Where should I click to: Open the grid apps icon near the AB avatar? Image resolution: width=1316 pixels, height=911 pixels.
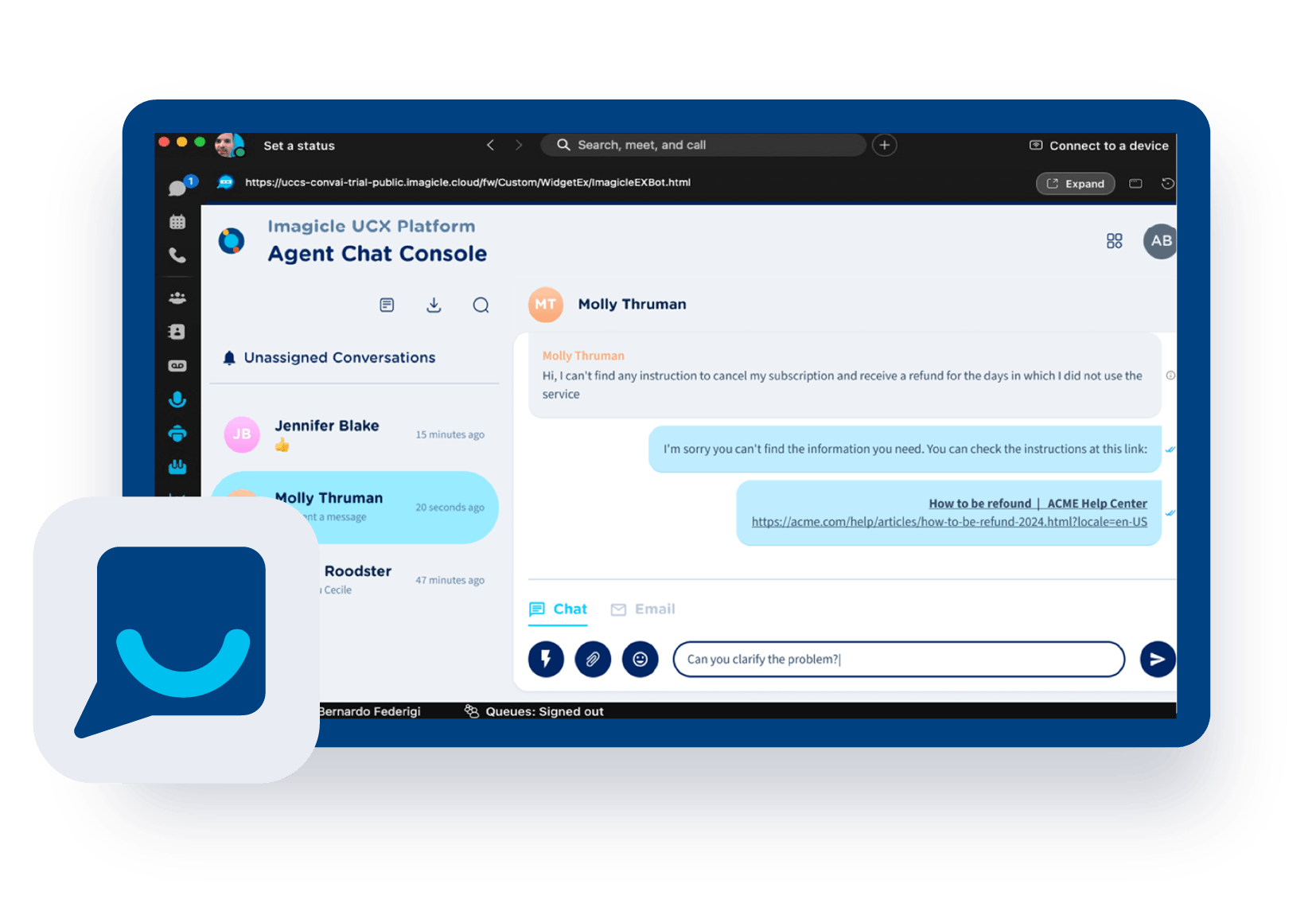point(1114,240)
